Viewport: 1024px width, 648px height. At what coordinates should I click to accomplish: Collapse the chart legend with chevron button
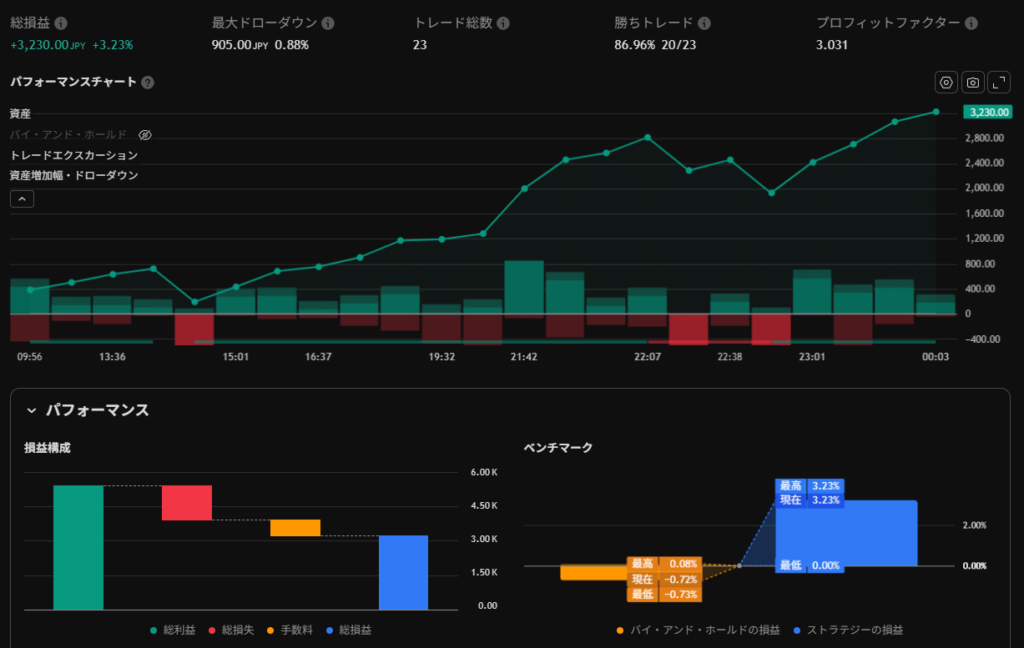(22, 199)
